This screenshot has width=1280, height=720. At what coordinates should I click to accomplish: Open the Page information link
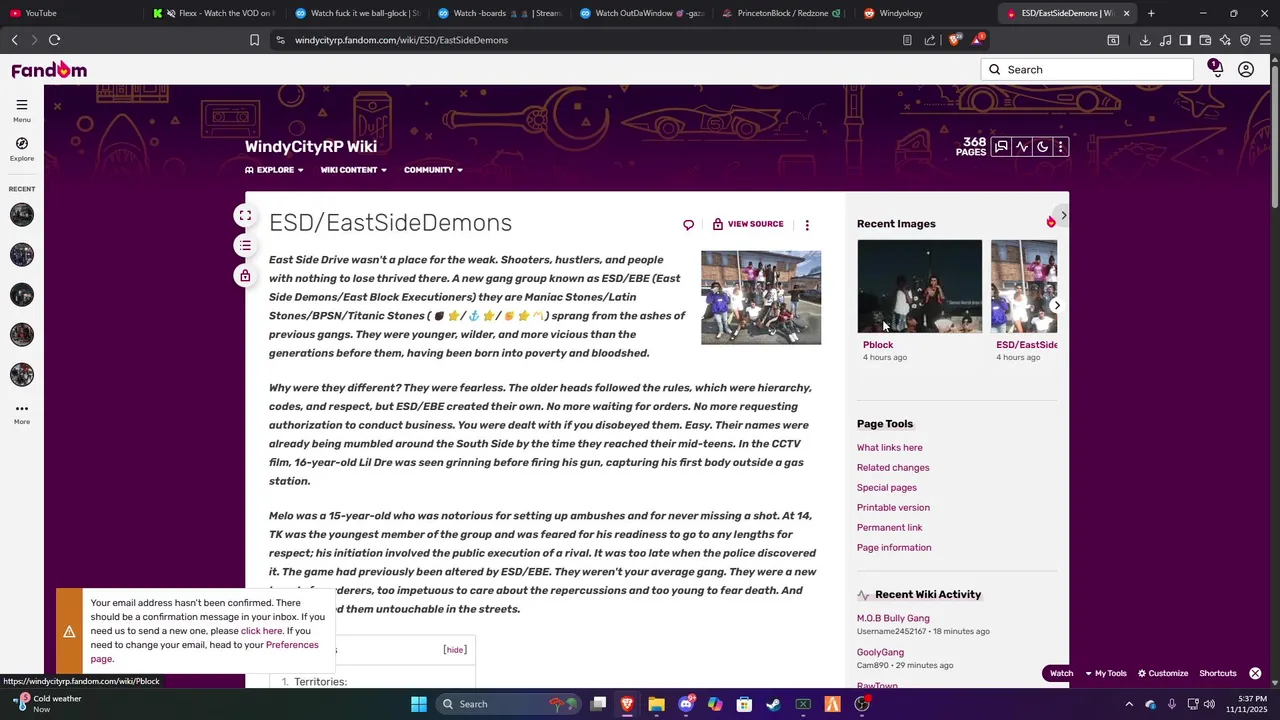pyautogui.click(x=894, y=548)
